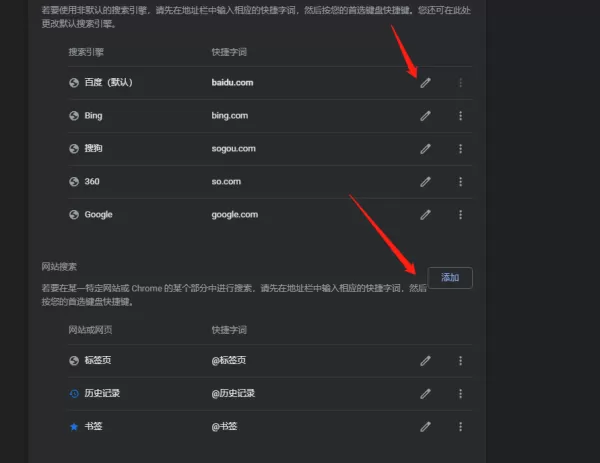Screen dimensions: 600x463
Task: Open more actions menu for 搜狗
Action: point(460,148)
